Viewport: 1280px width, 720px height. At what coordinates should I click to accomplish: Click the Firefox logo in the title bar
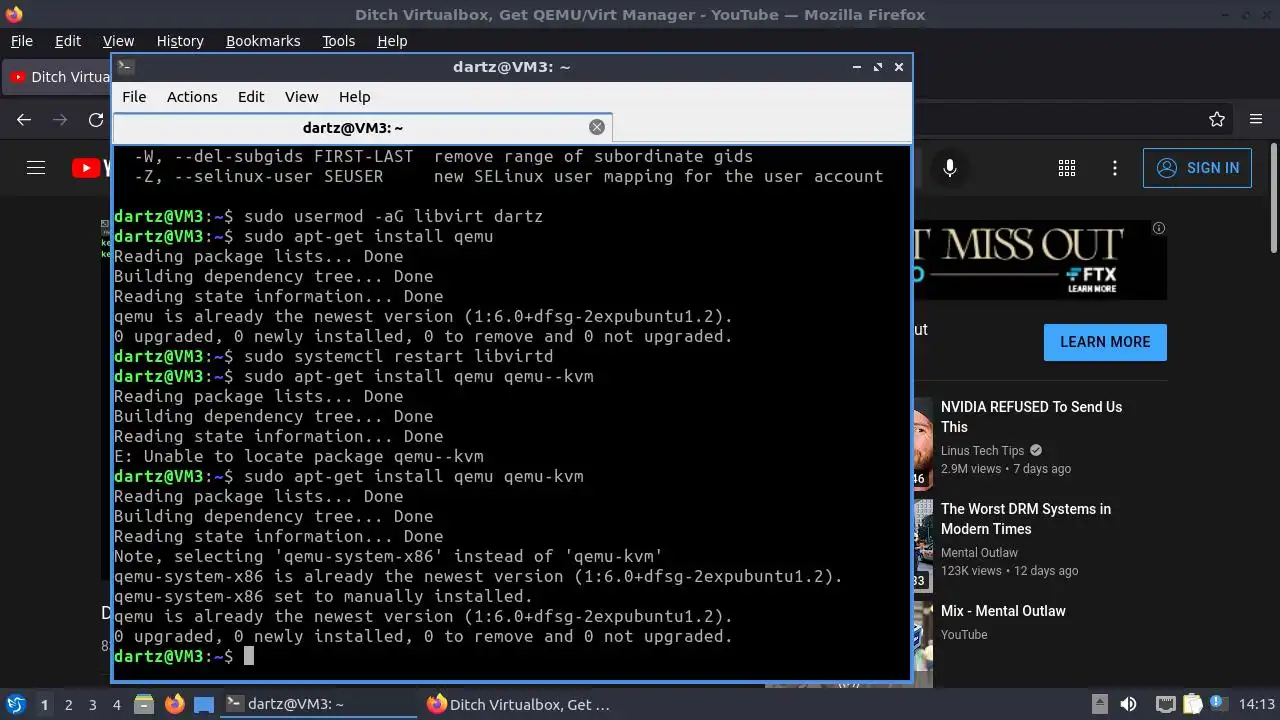pyautogui.click(x=14, y=14)
